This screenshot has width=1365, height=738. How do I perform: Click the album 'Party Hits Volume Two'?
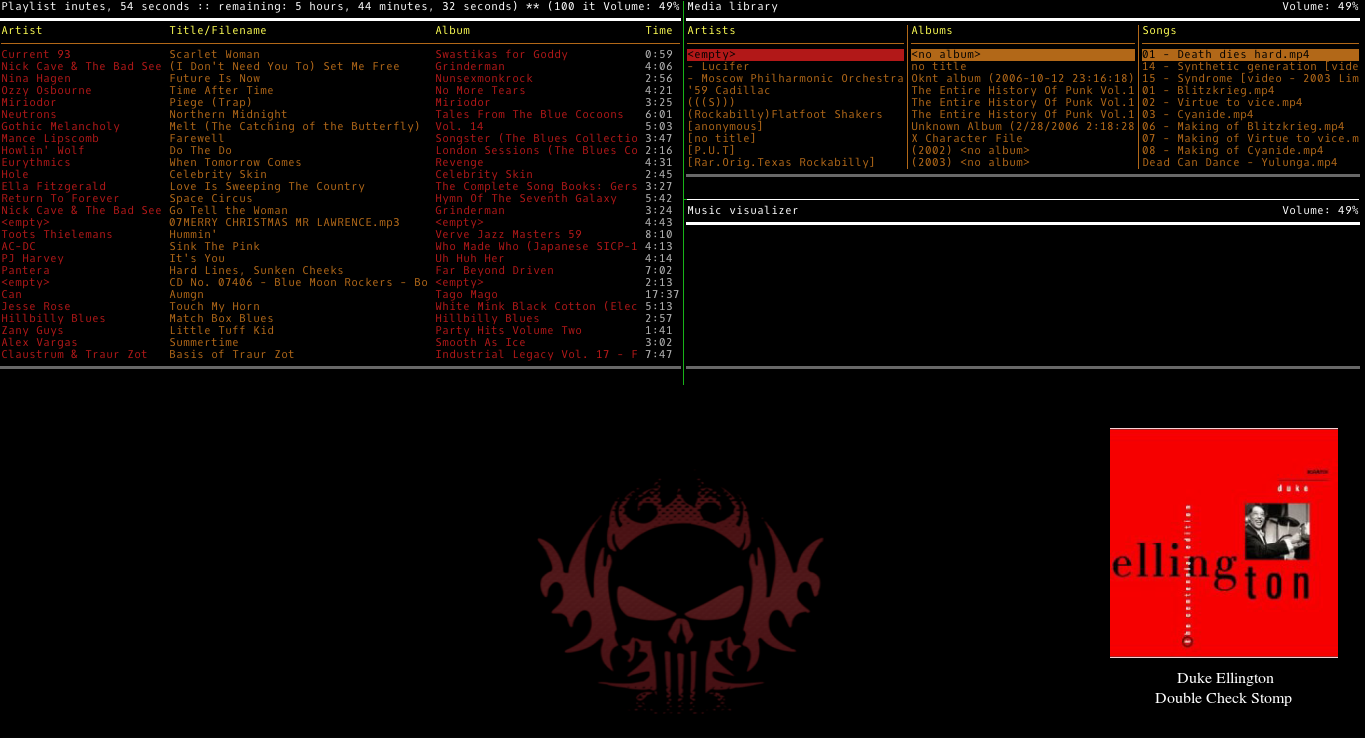508,331
